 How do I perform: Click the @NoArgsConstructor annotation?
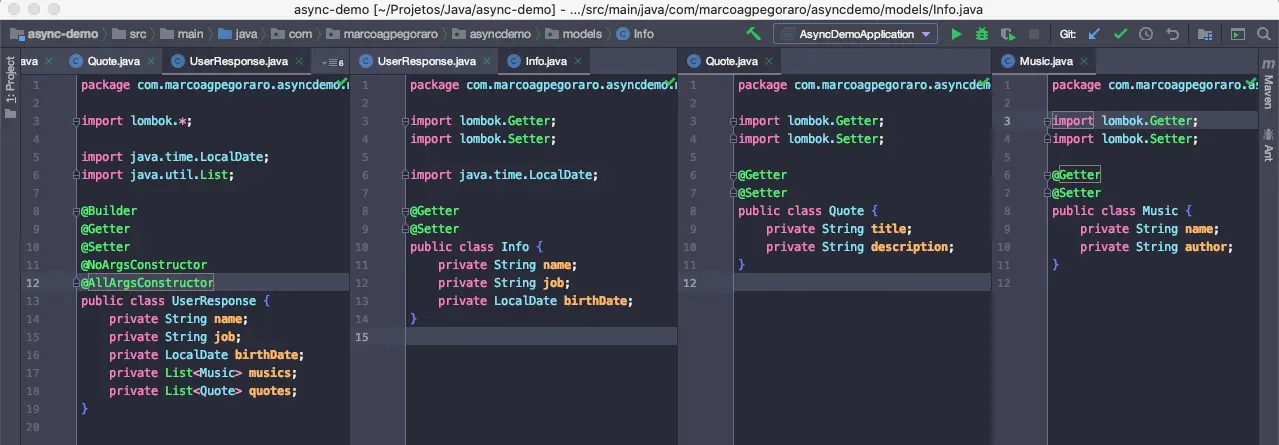(144, 265)
